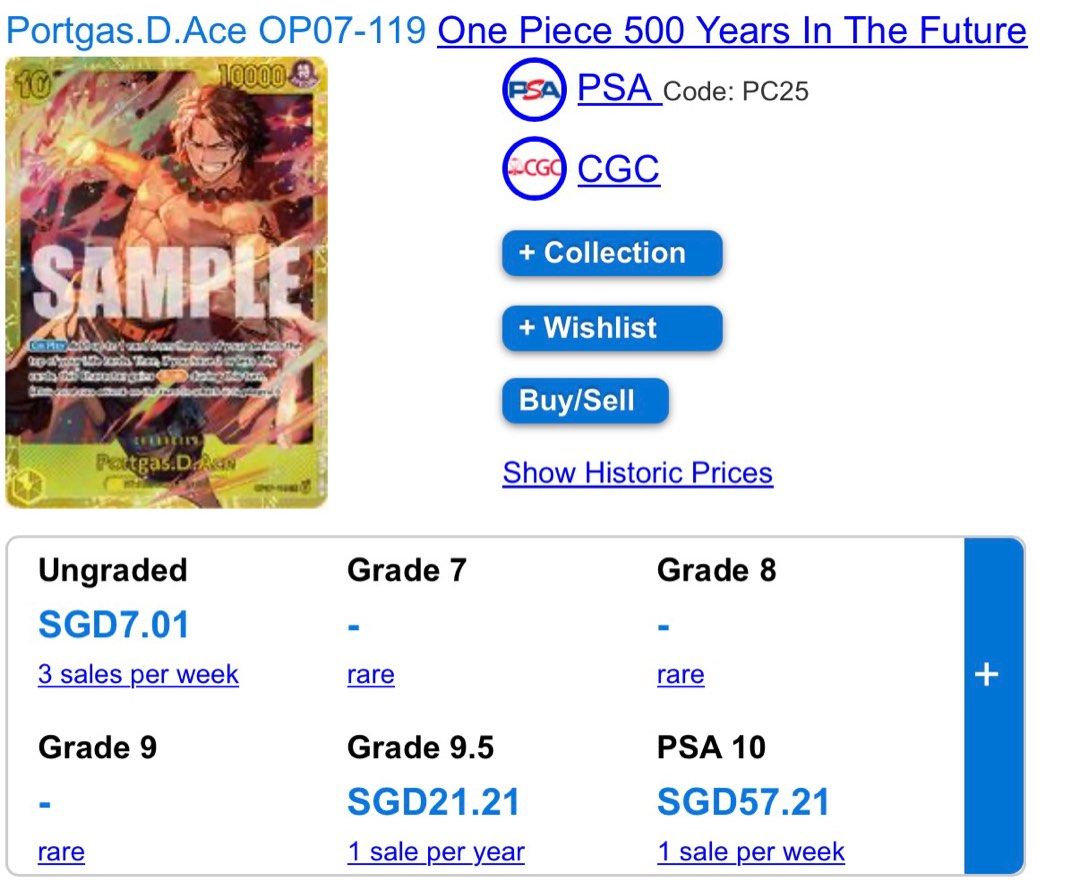View 1 sale per week link
Image resolution: width=1080 pixels, height=892 pixels.
tap(750, 852)
